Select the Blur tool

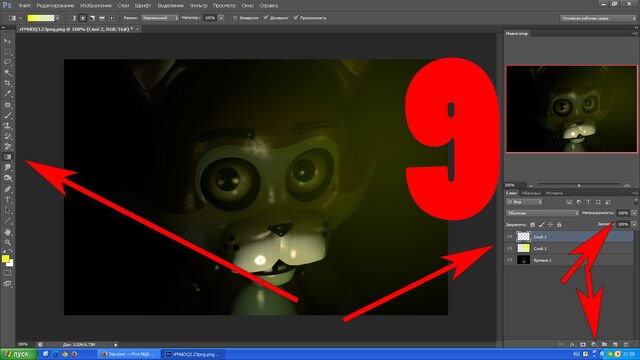point(7,168)
